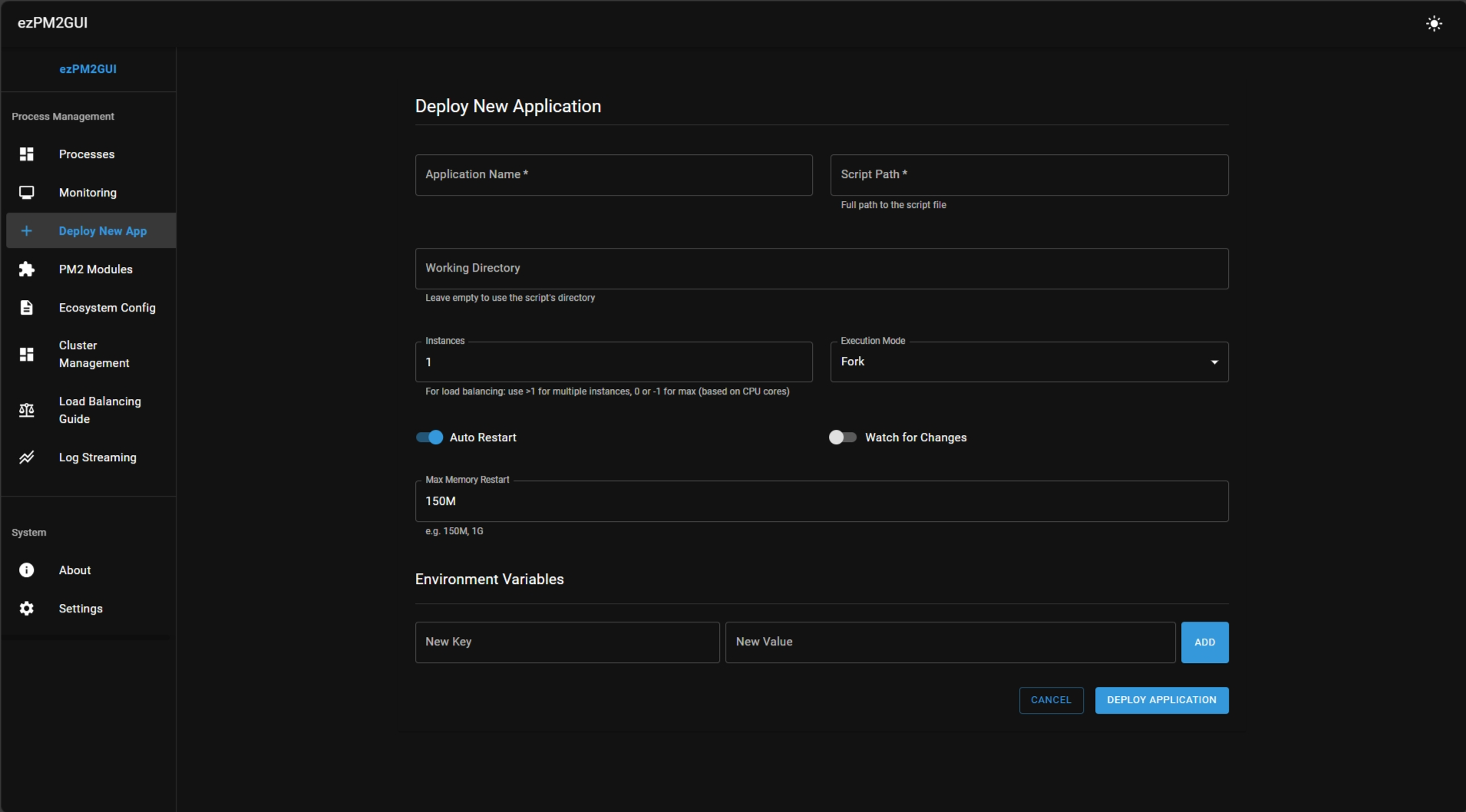This screenshot has height=812, width=1466.
Task: Click the Cluster Management grid icon
Action: 27,355
